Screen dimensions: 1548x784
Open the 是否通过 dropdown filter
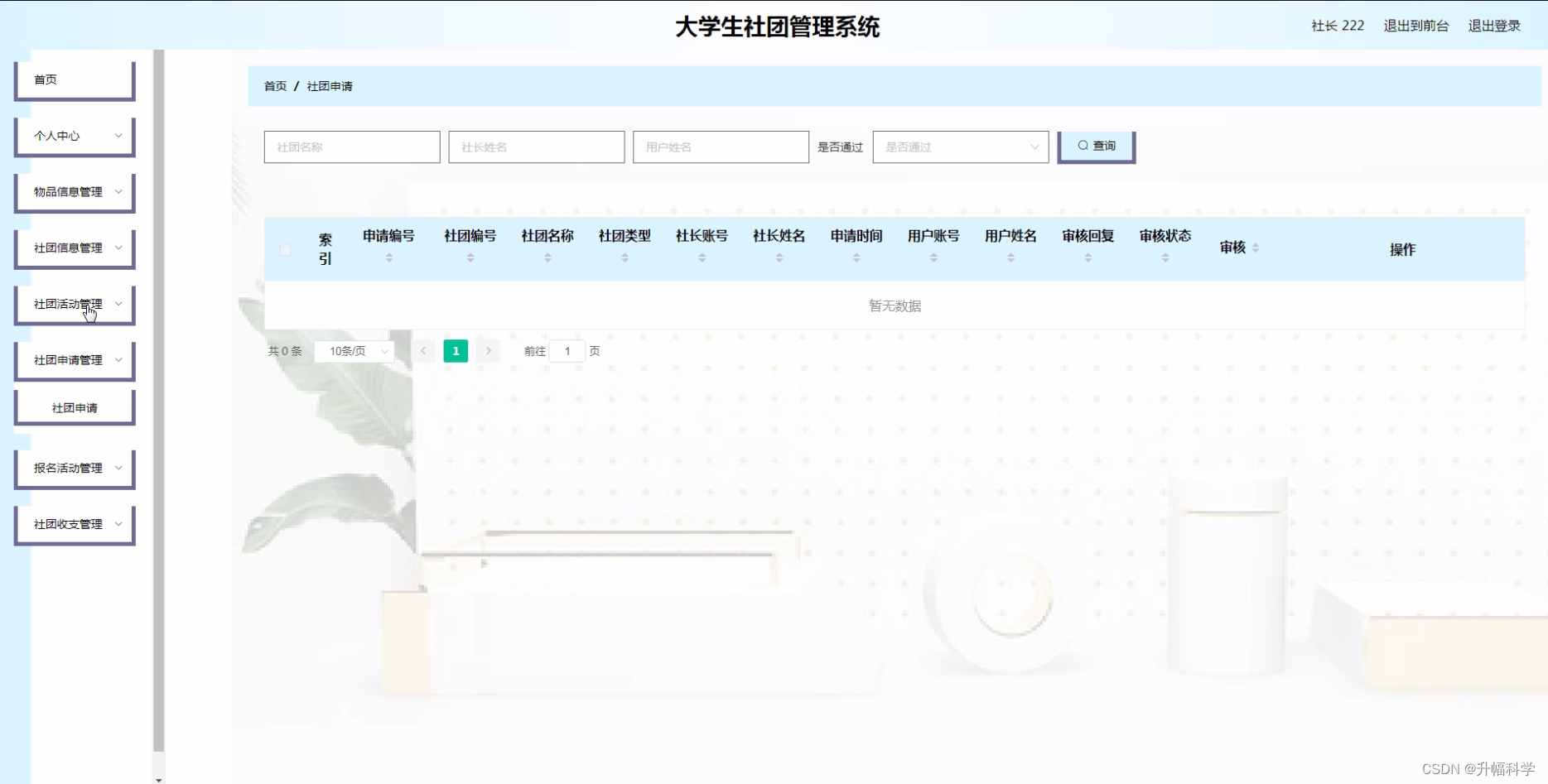960,147
